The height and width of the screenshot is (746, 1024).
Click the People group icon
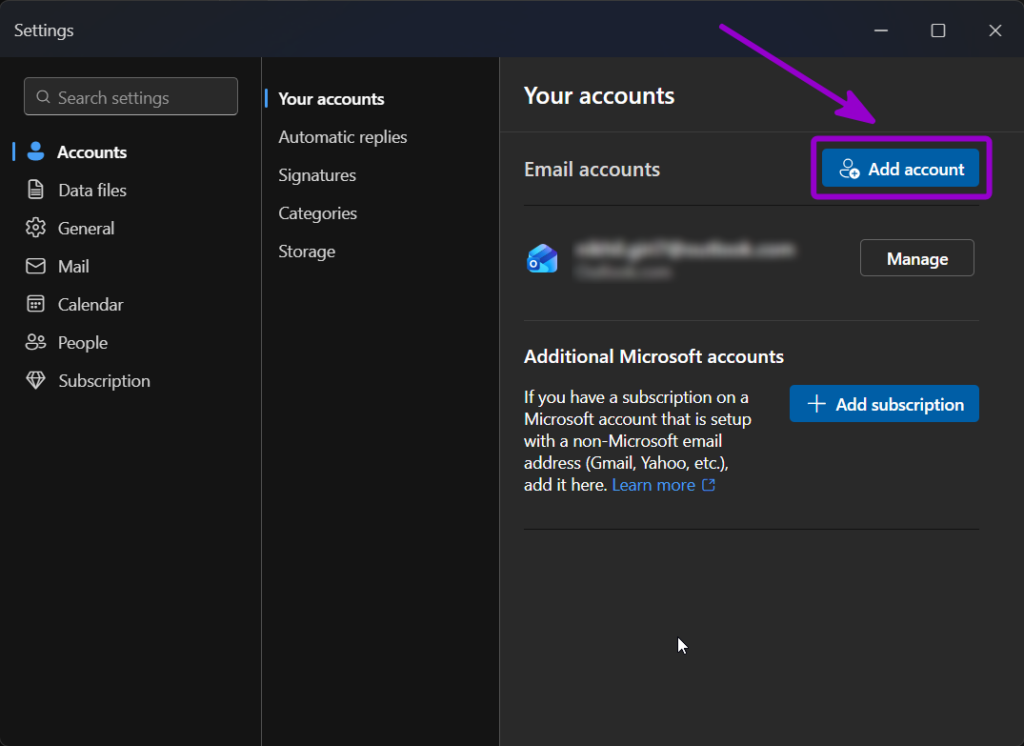tap(35, 342)
